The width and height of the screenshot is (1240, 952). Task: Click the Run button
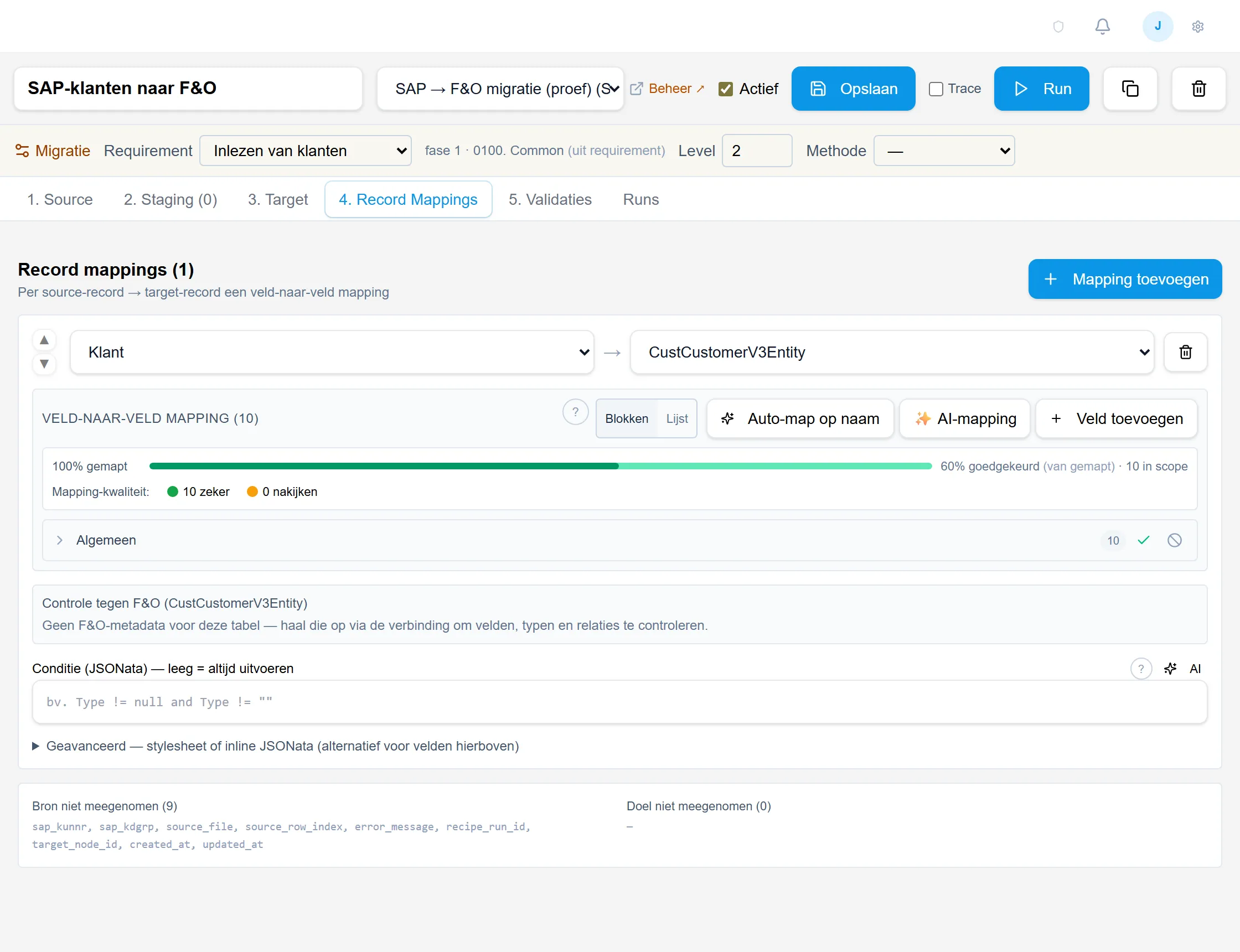[x=1041, y=89]
